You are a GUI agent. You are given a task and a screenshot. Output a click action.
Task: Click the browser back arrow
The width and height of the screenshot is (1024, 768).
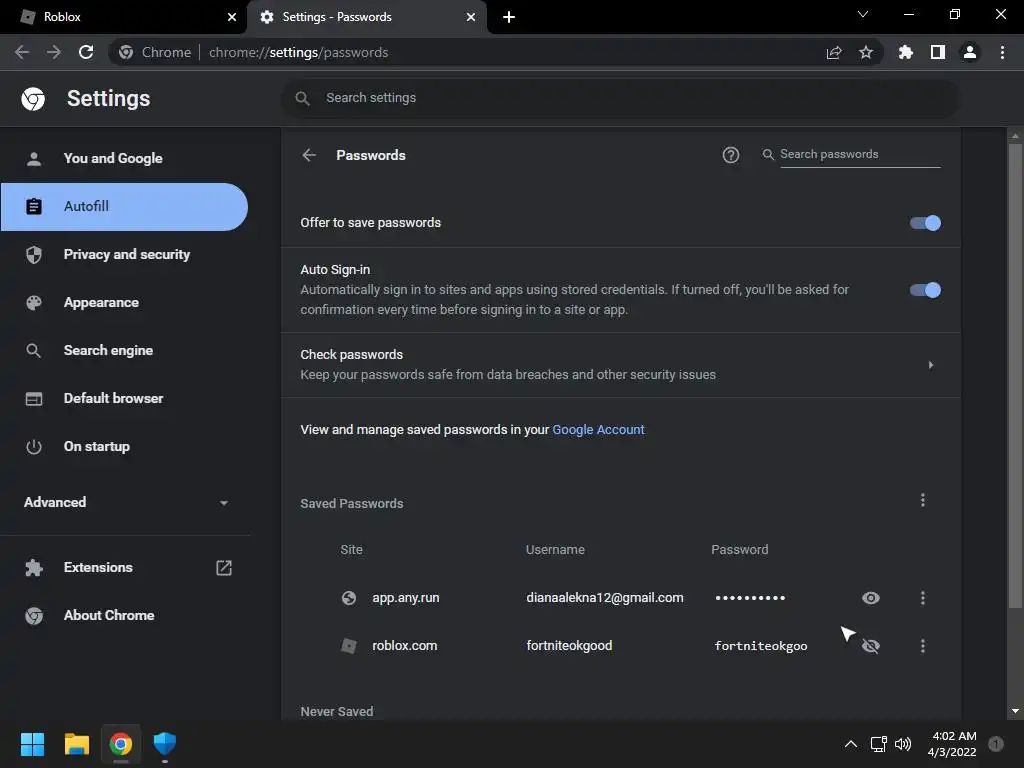tap(22, 52)
